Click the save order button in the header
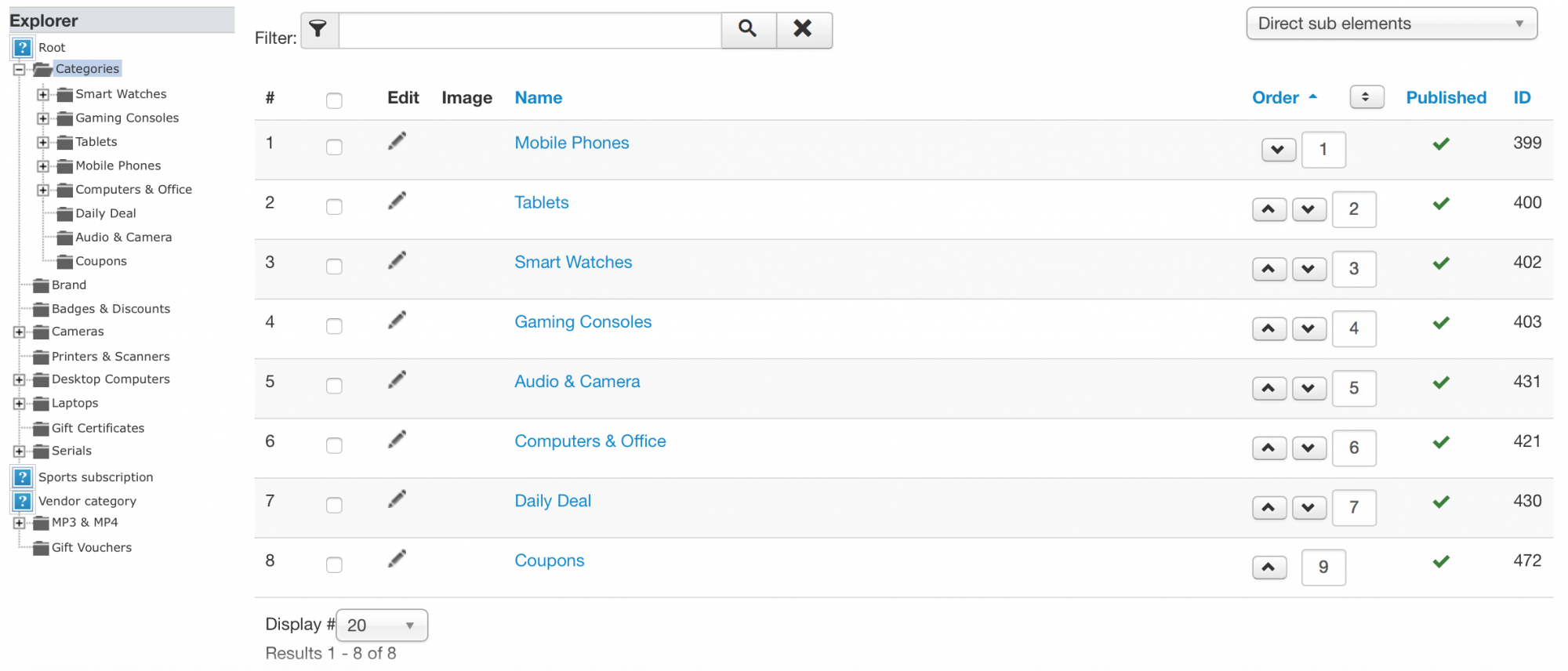 [x=1366, y=97]
